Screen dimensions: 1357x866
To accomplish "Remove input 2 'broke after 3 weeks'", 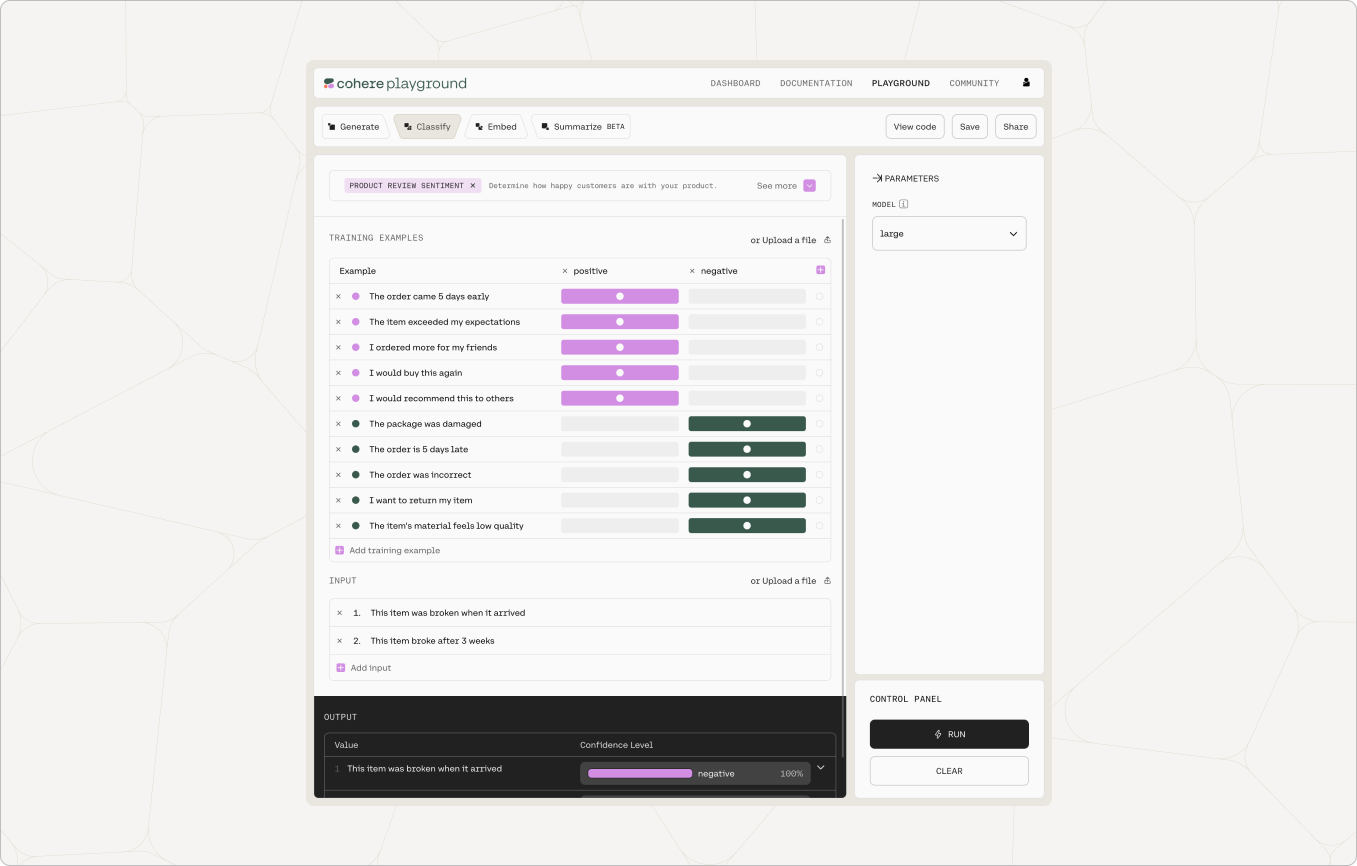I will tap(339, 641).
